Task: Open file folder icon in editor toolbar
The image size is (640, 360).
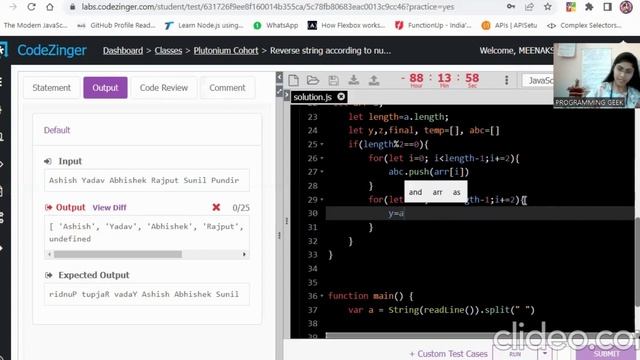Action: point(313,80)
